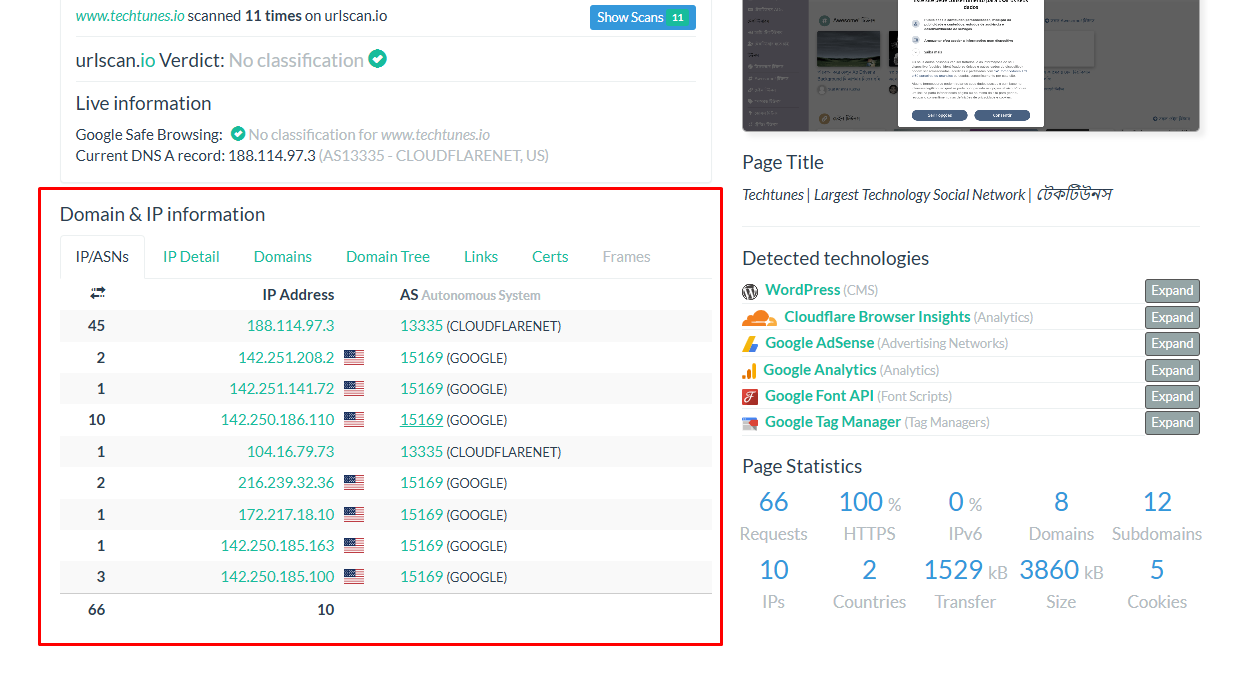Viewport: 1245px width, 678px height.
Task: Switch to the IP Detail tab
Action: tap(191, 256)
